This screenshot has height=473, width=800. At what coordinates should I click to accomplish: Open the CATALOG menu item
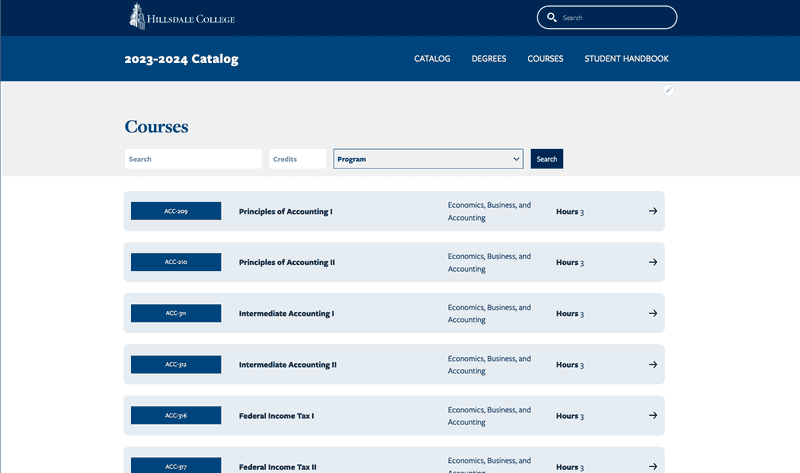click(x=432, y=59)
